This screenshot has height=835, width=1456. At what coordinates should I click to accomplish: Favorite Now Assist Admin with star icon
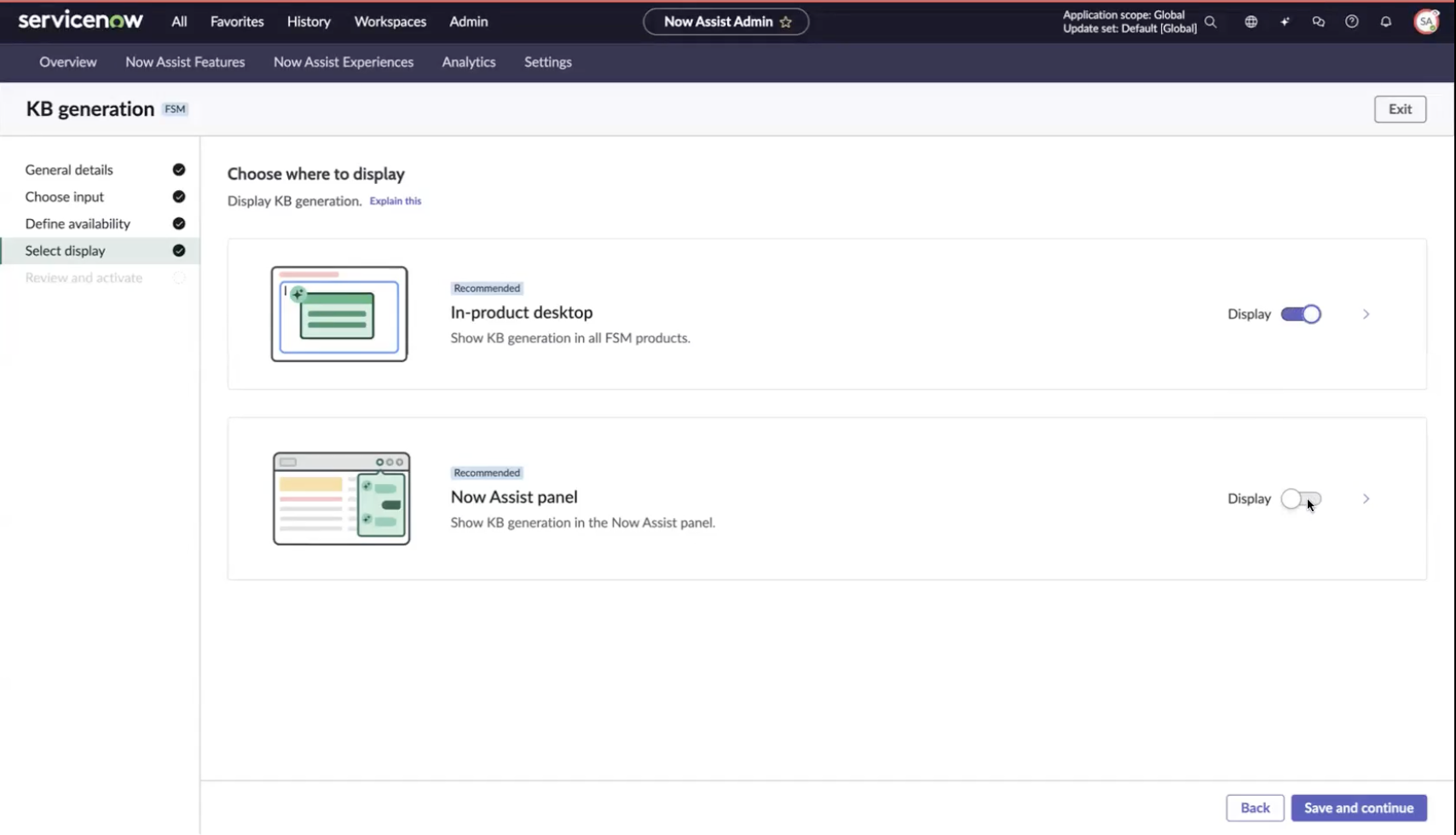click(x=786, y=22)
